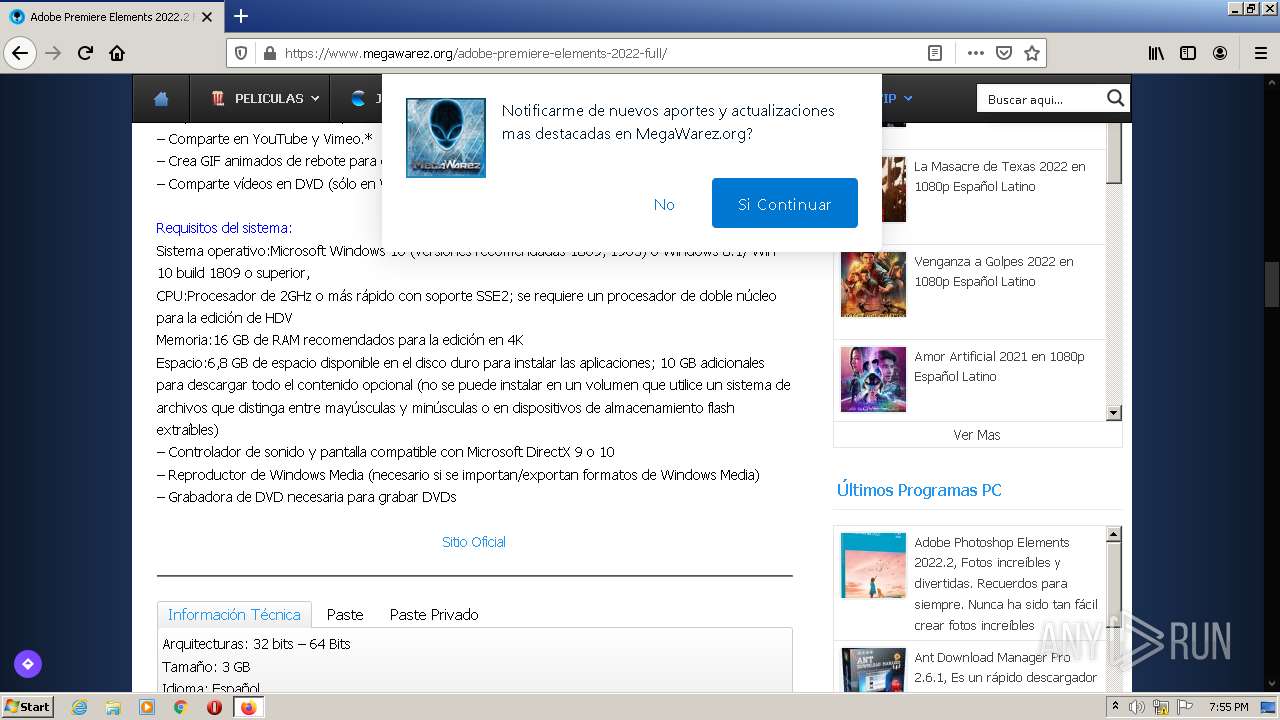Open Venganza a Golpes 2022 link
This screenshot has height=720, width=1280.
(x=994, y=271)
